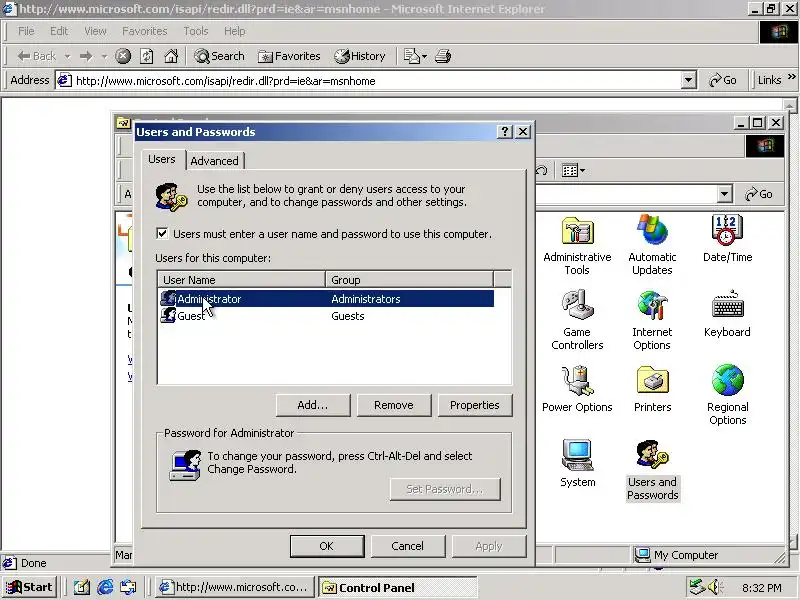Open the IE address bar dropdown

688,81
